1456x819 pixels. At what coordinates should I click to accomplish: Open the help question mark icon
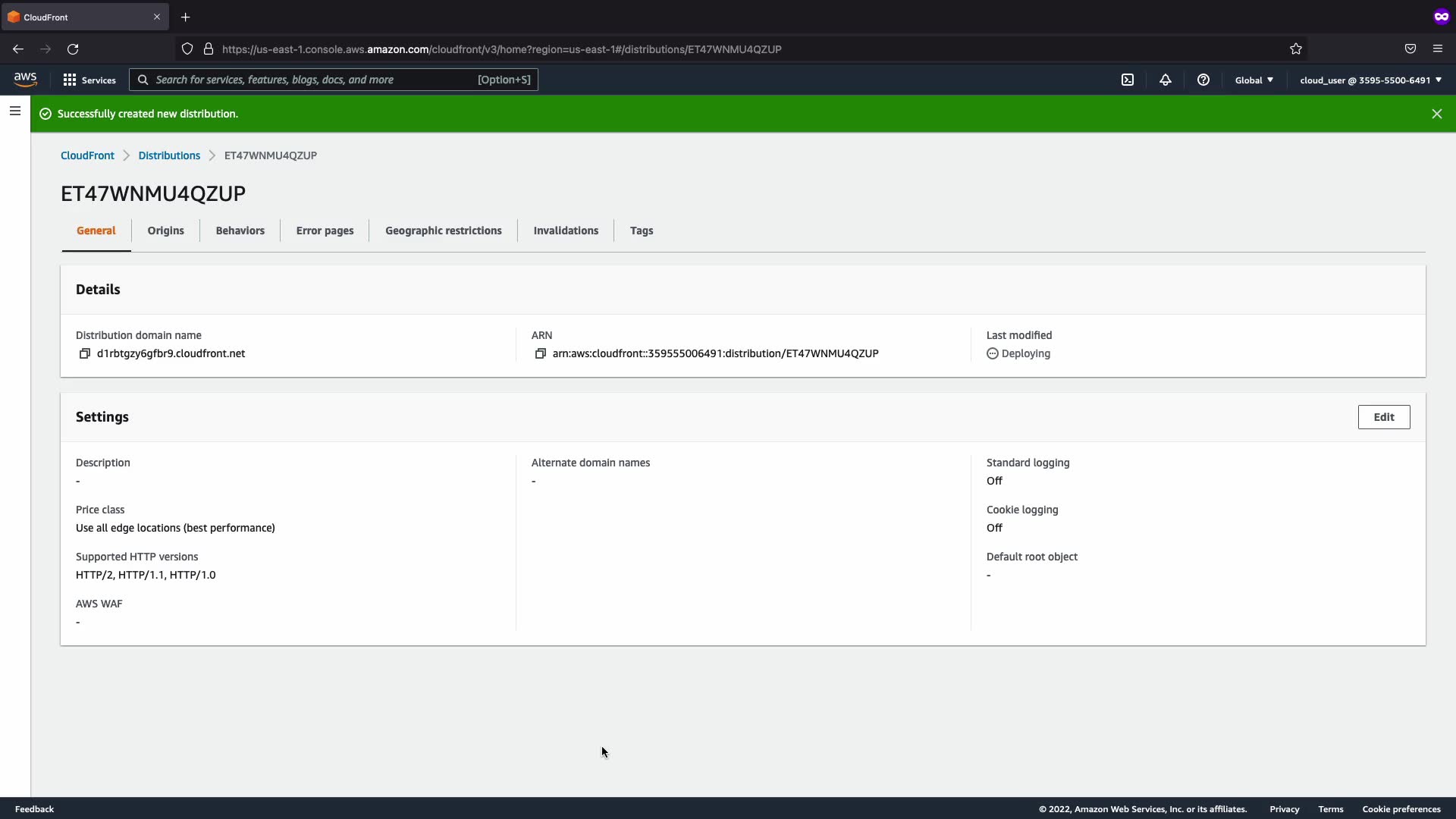[1203, 80]
